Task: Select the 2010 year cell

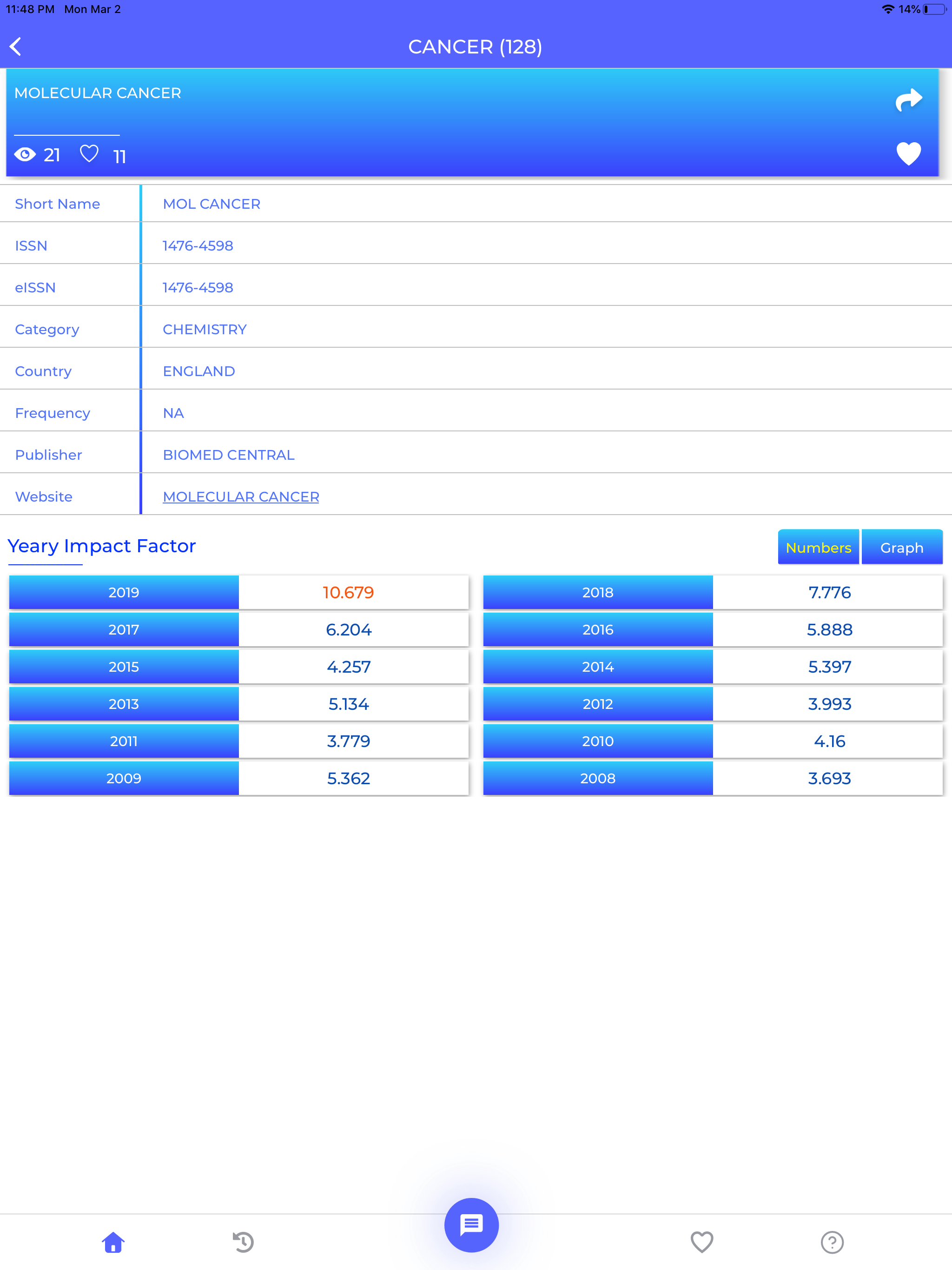Action: pyautogui.click(x=598, y=741)
